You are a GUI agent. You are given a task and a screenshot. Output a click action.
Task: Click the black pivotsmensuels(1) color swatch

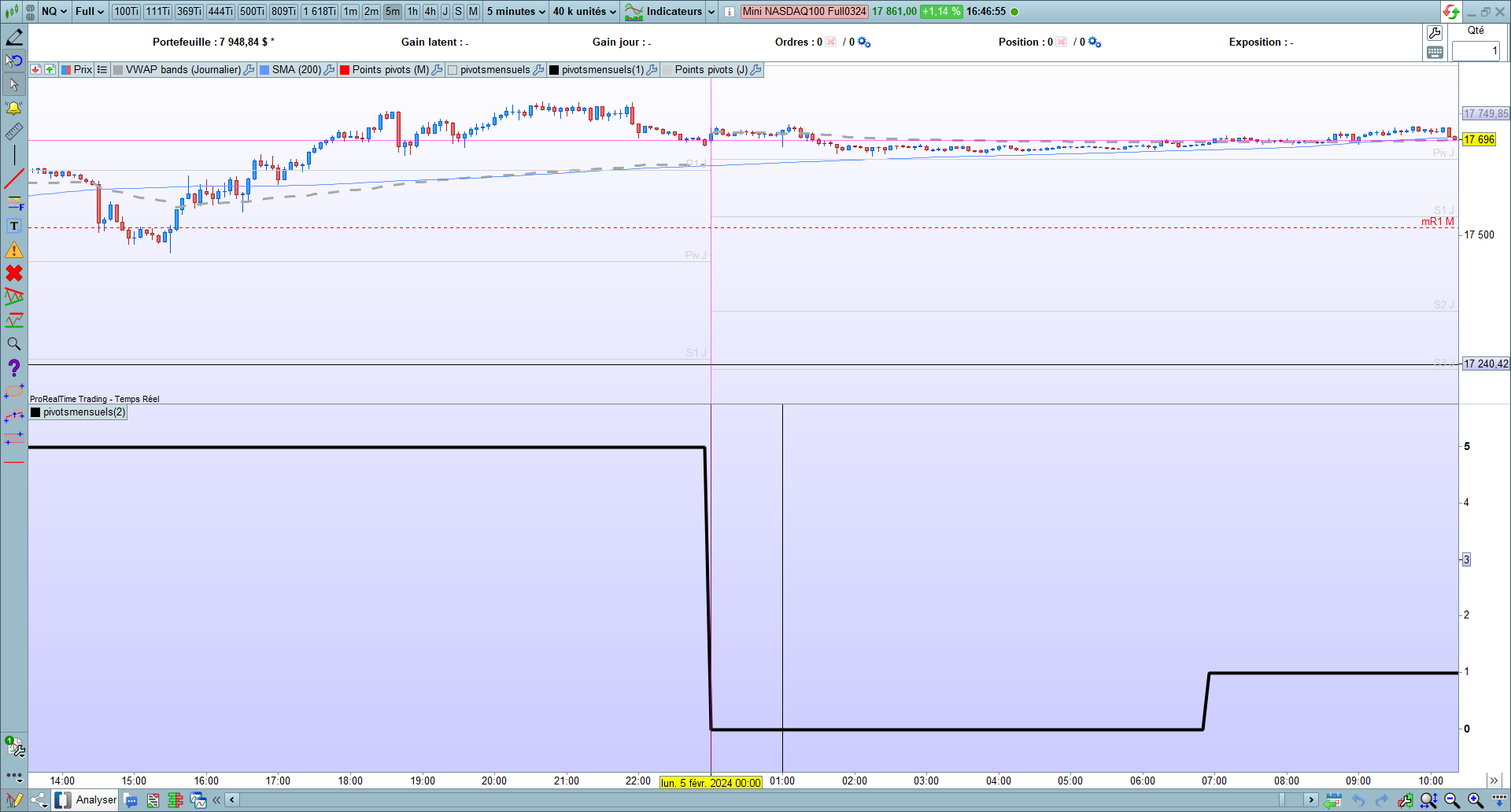click(x=554, y=70)
